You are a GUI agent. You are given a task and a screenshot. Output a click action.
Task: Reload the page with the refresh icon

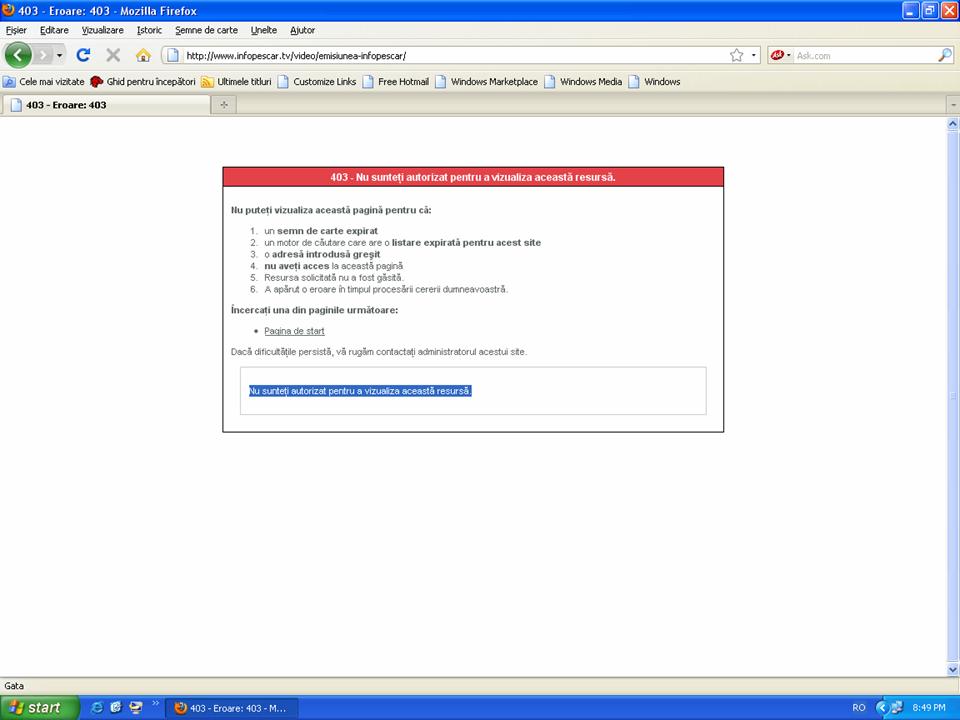pos(84,55)
